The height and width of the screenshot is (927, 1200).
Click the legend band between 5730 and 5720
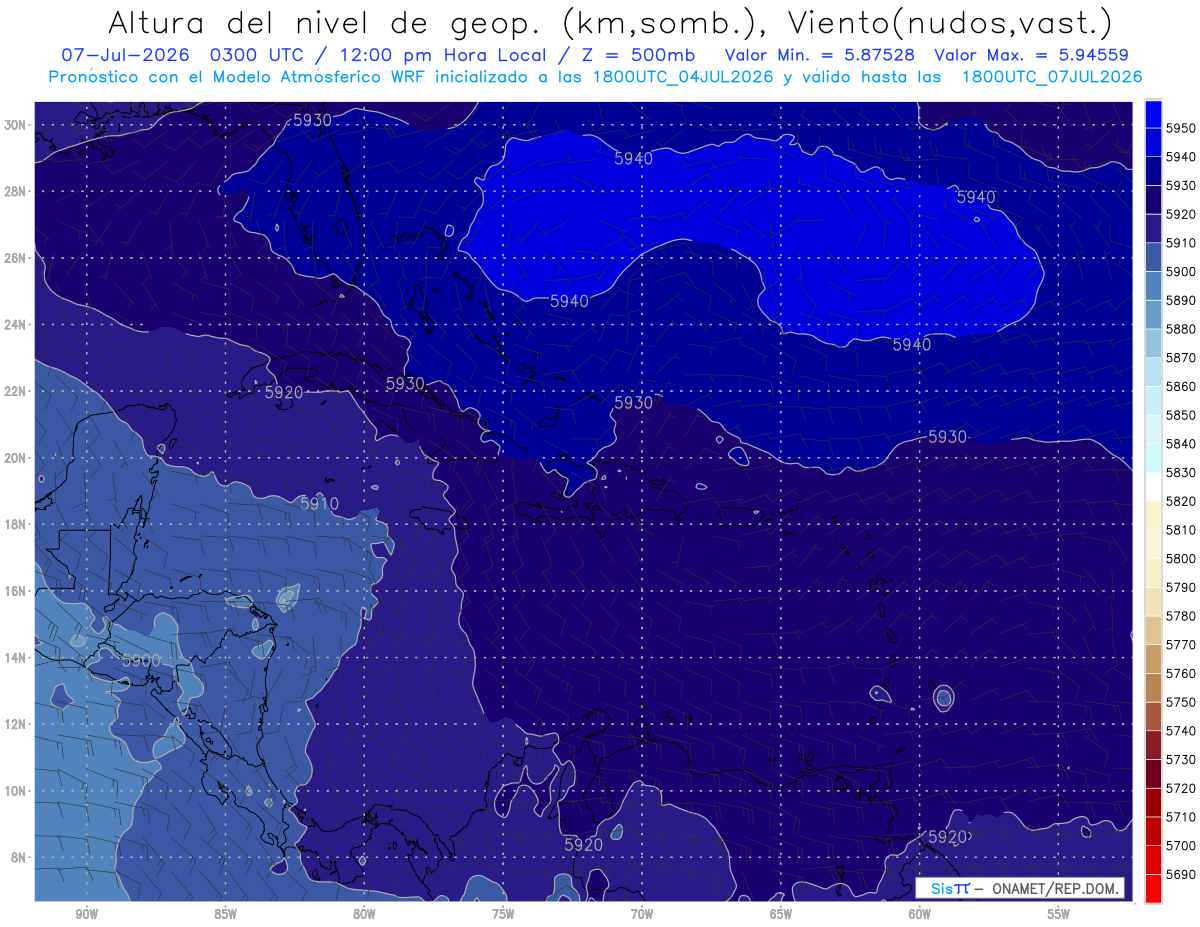(x=1153, y=774)
